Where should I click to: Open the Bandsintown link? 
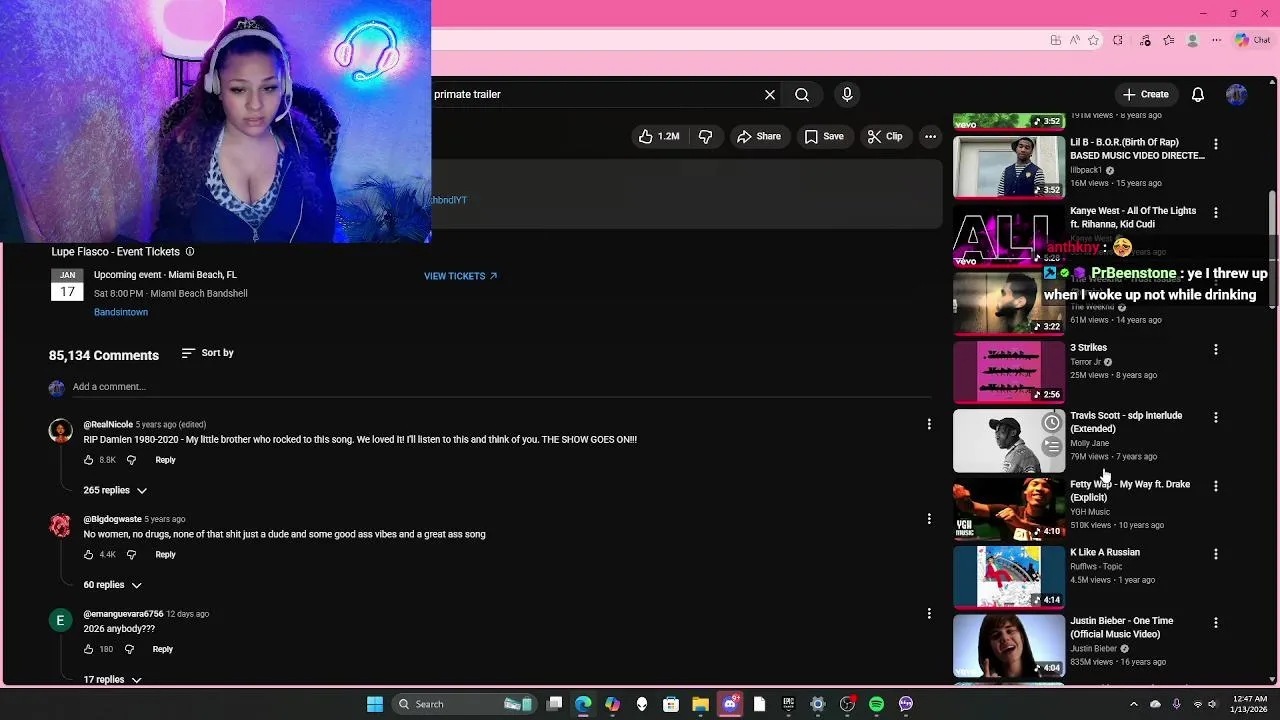121,312
